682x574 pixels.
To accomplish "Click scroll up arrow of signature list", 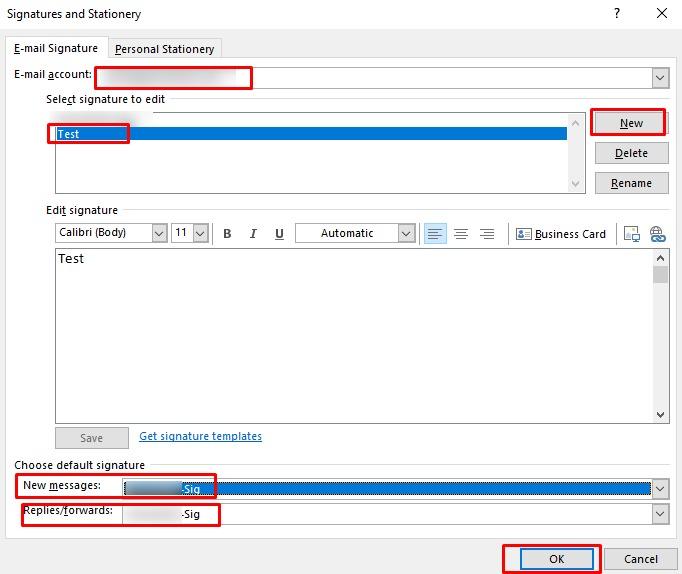I will [x=575, y=123].
